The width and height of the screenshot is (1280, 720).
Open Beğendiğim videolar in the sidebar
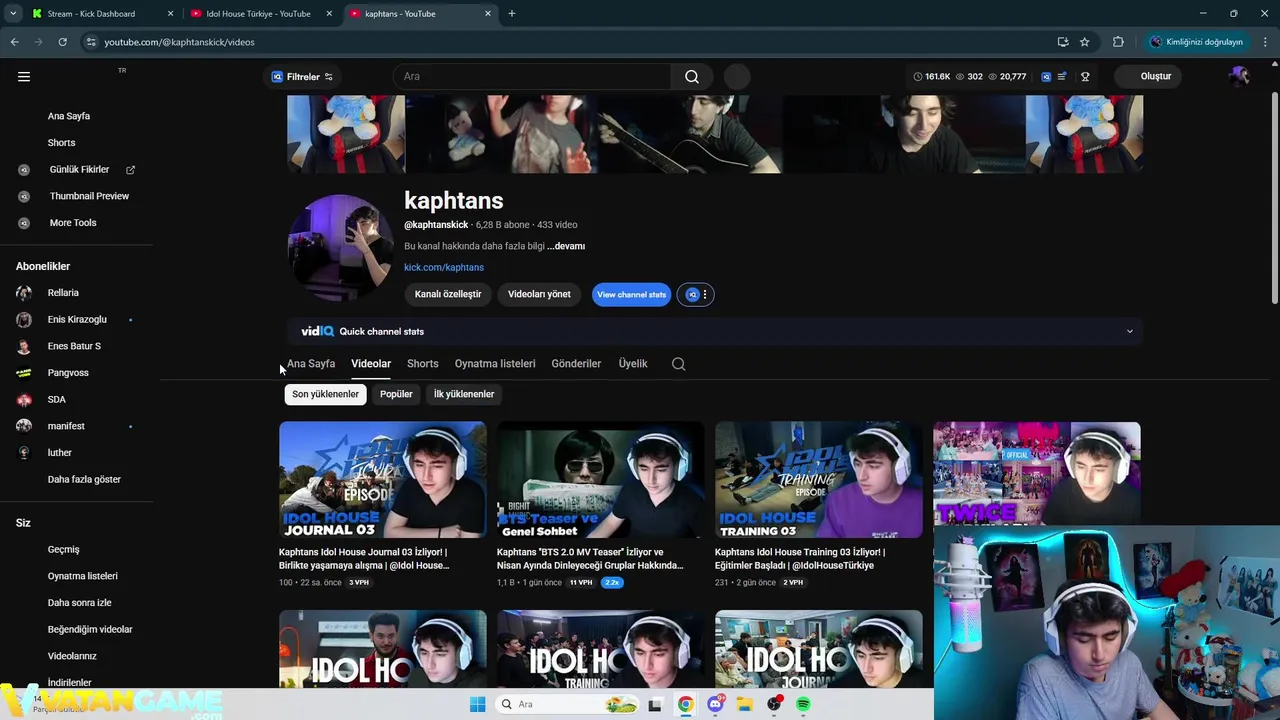click(90, 630)
